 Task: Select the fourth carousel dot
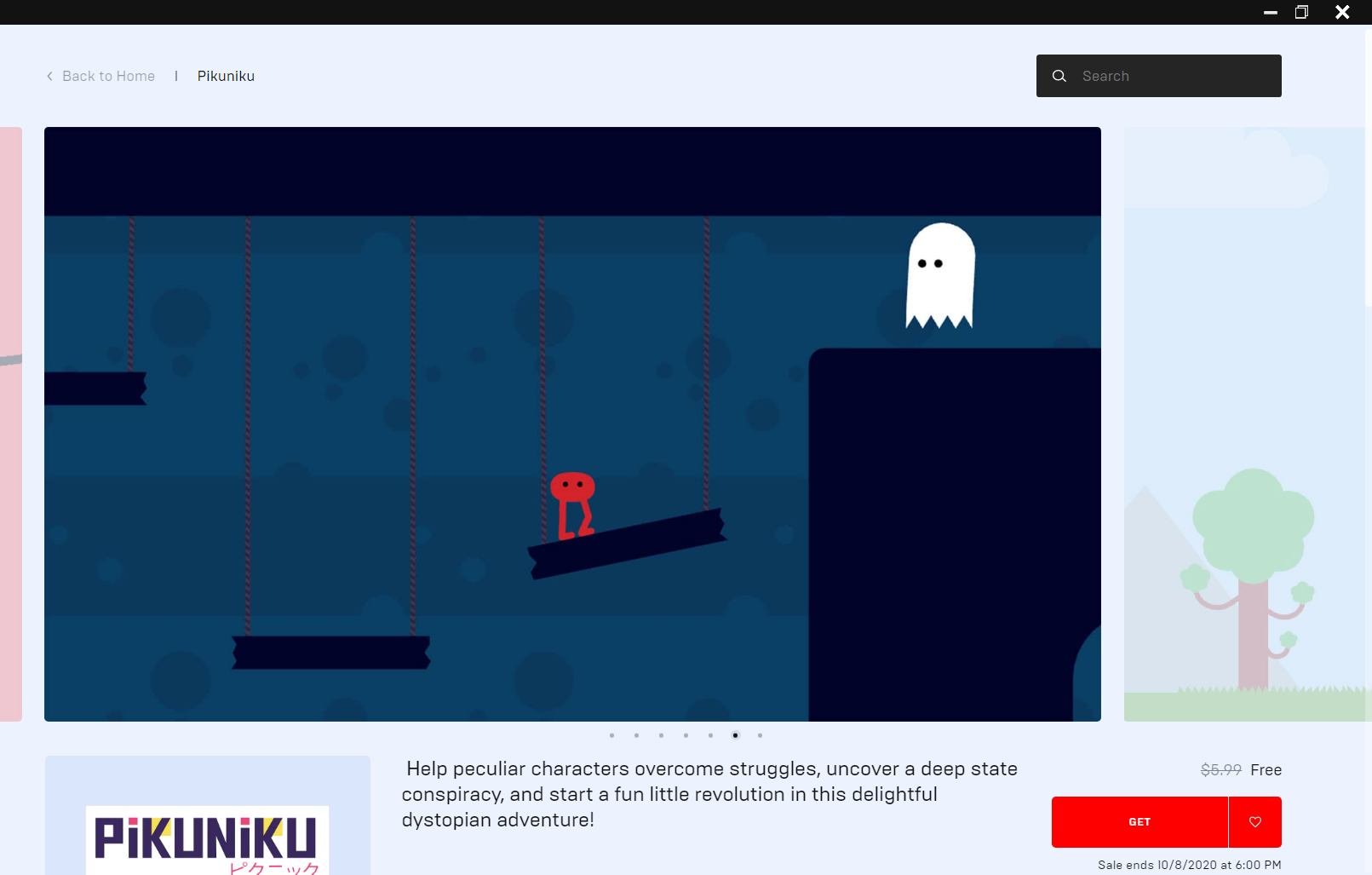click(x=686, y=735)
